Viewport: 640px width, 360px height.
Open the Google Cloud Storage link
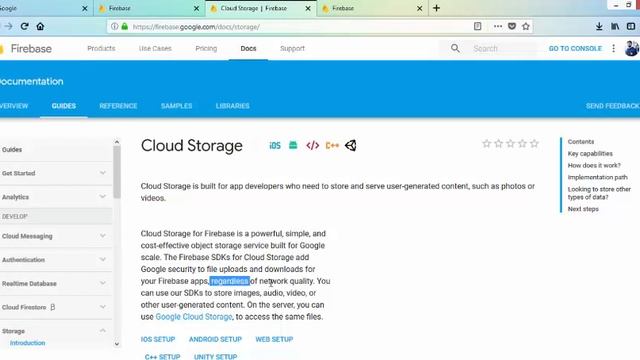[194, 317]
